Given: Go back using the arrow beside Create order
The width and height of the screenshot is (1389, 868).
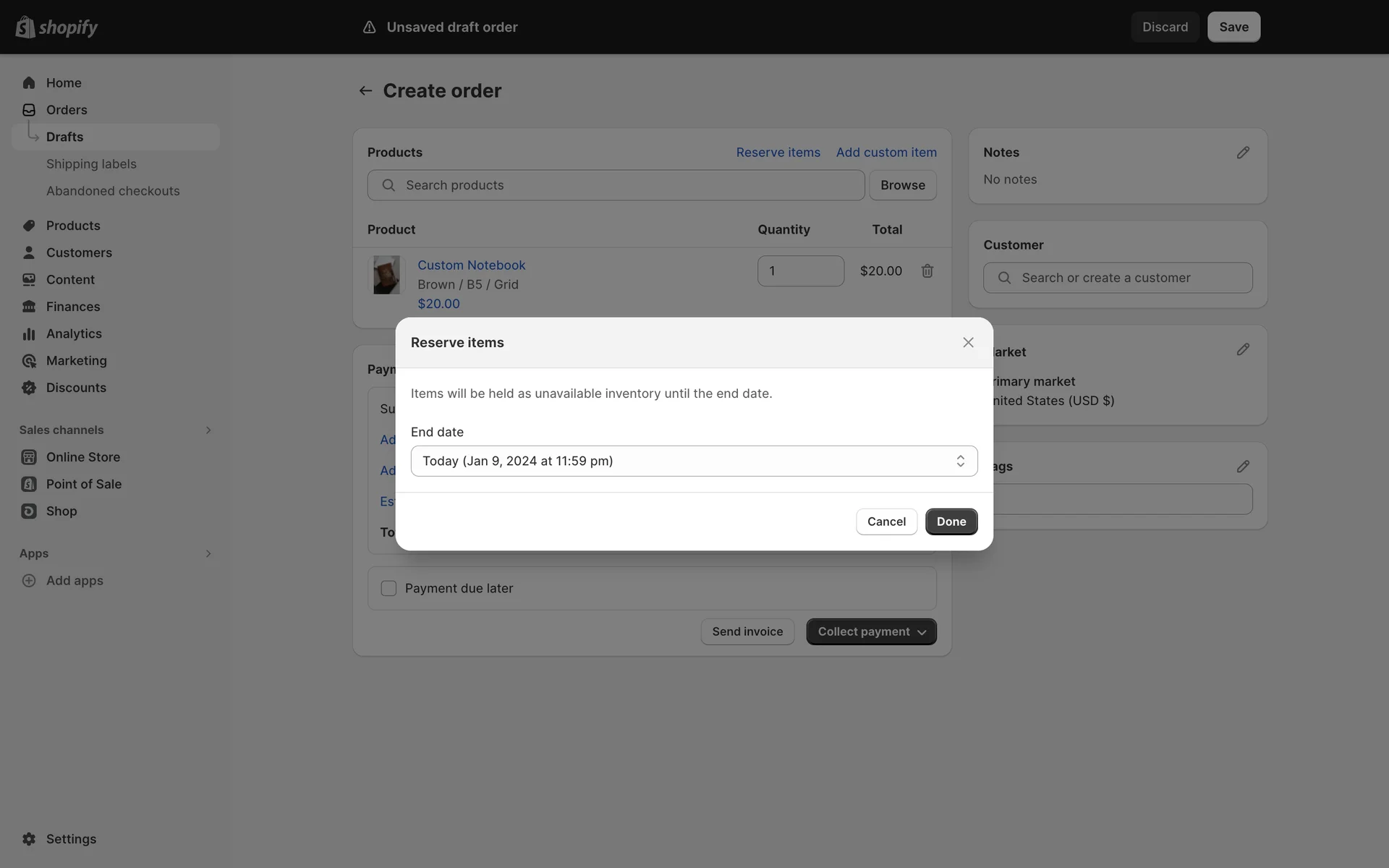Looking at the screenshot, I should click(x=365, y=90).
